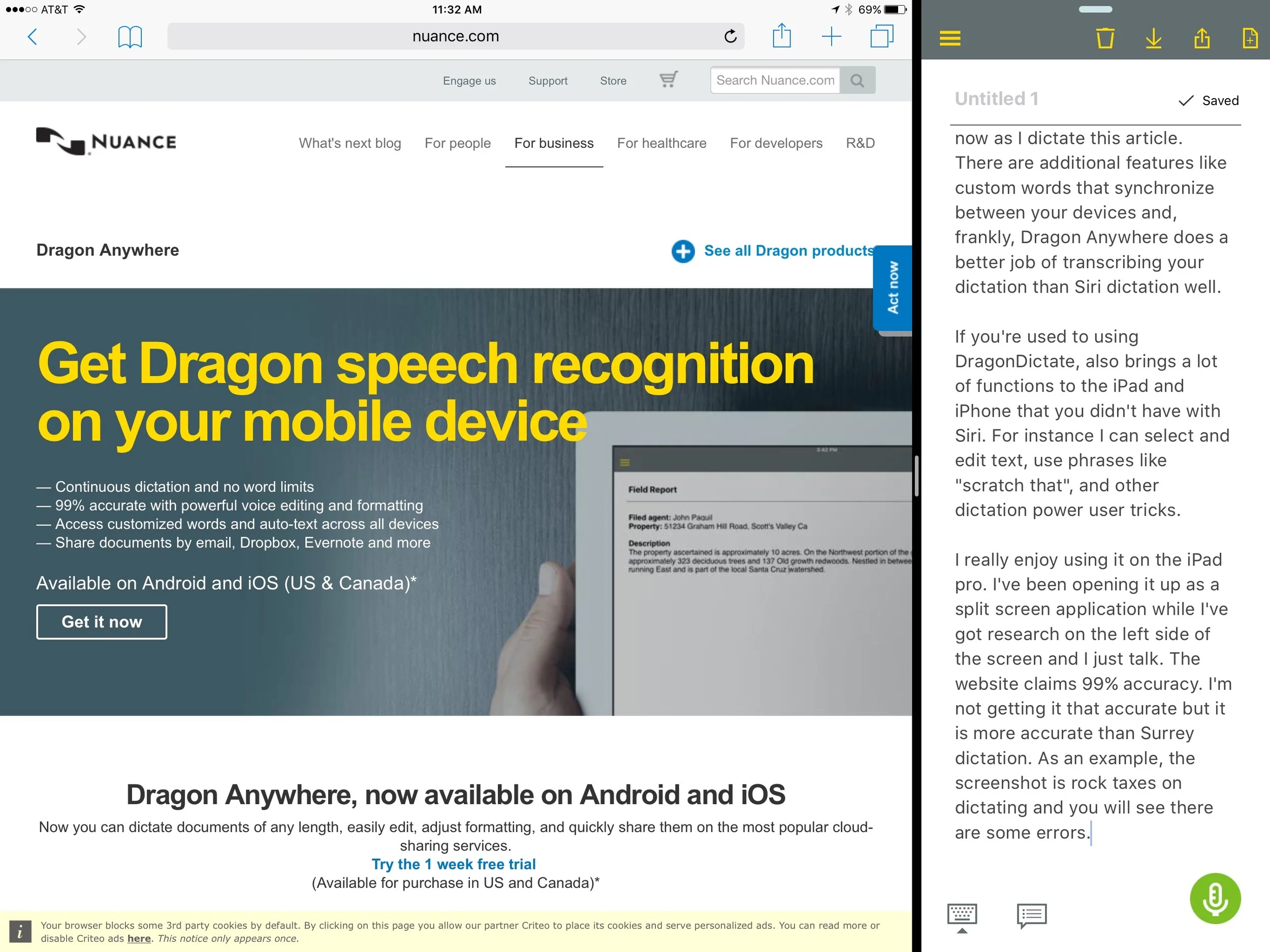Open the Criteo ads 'here' link
1270x952 pixels.
[139, 938]
